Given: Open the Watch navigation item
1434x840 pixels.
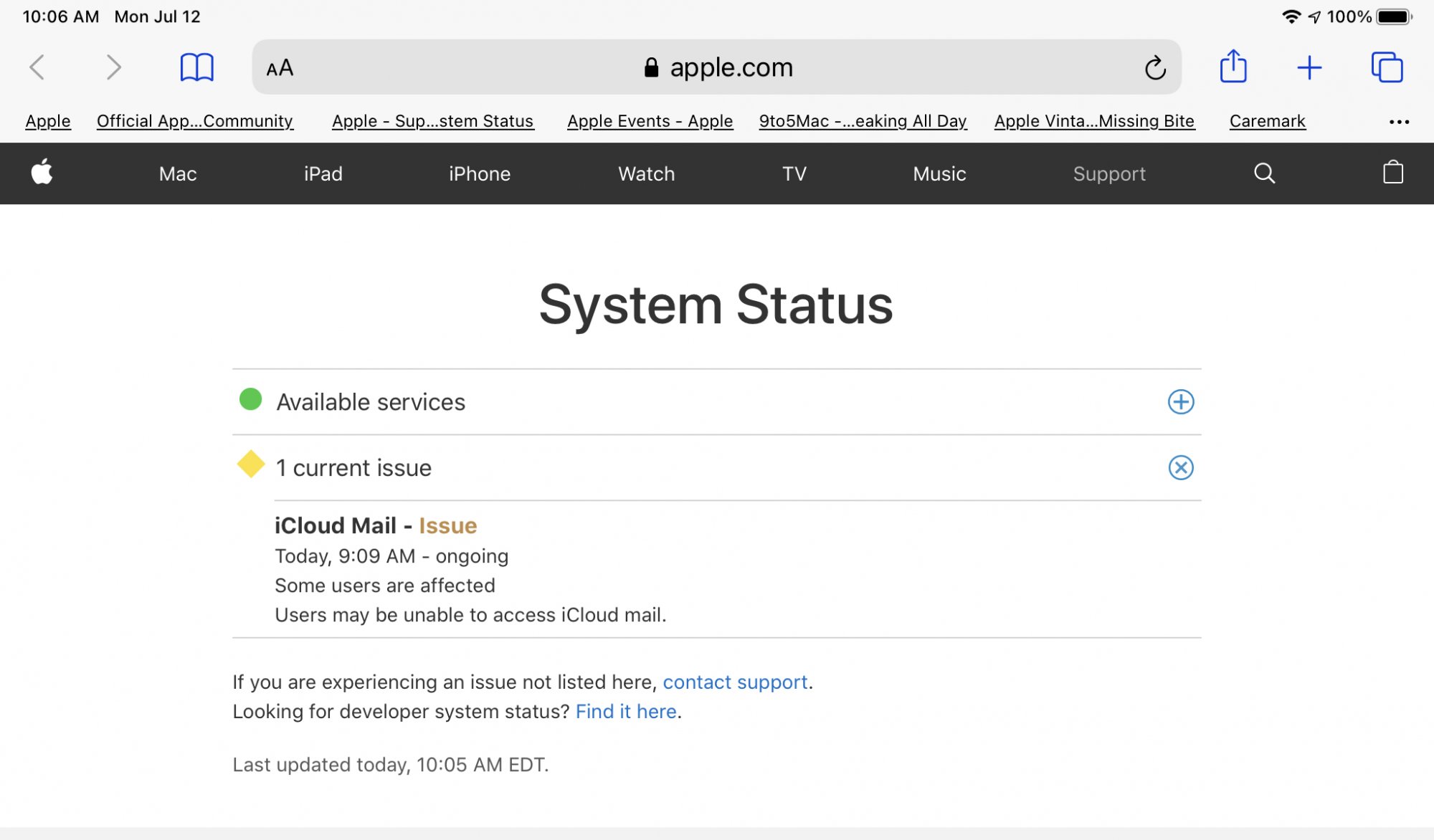Looking at the screenshot, I should click(x=646, y=173).
